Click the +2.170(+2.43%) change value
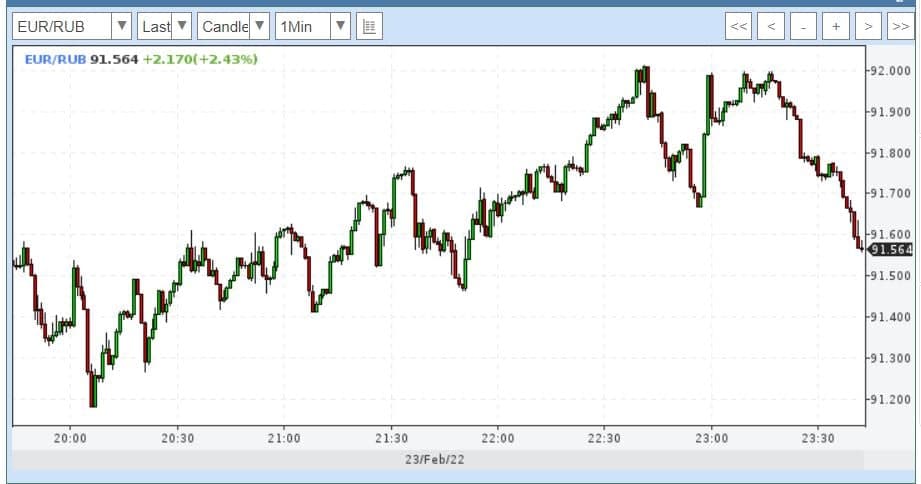The width and height of the screenshot is (921, 484). 200,59
